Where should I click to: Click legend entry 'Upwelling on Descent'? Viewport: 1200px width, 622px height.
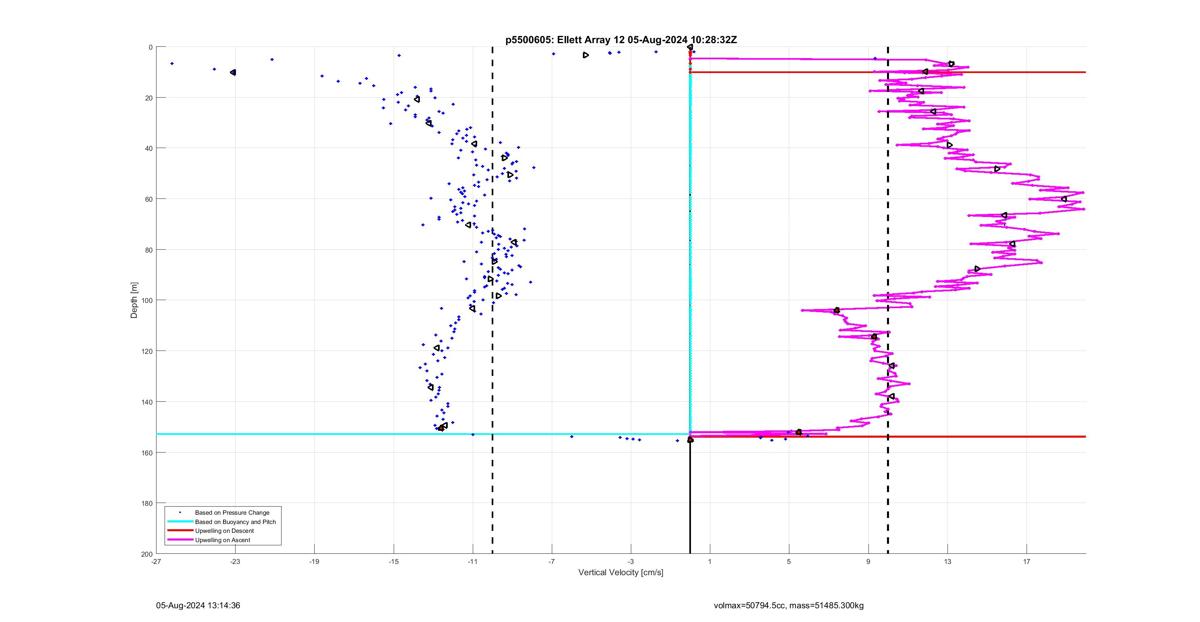coord(224,531)
